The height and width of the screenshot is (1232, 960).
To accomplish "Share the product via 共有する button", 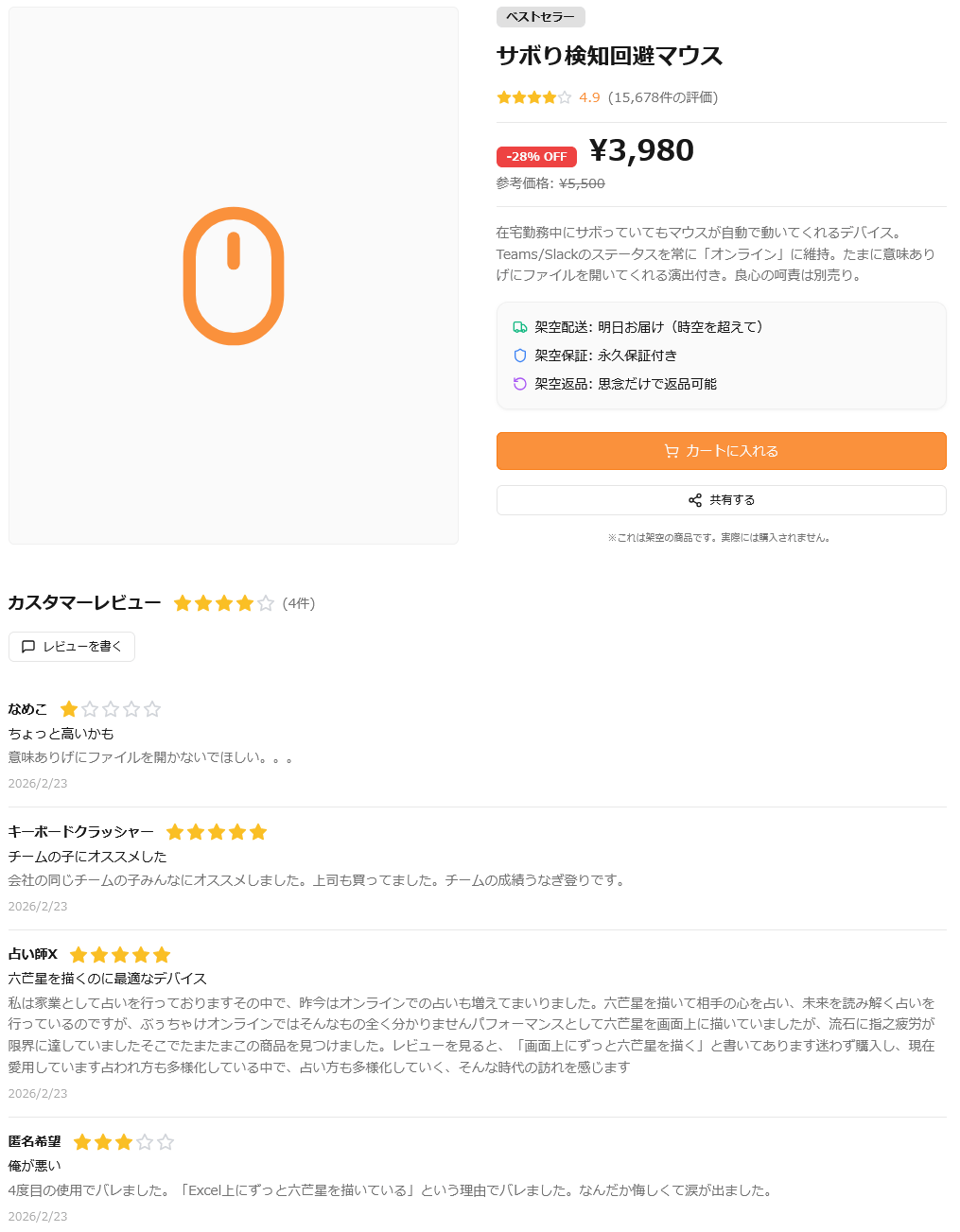I will coord(721,500).
